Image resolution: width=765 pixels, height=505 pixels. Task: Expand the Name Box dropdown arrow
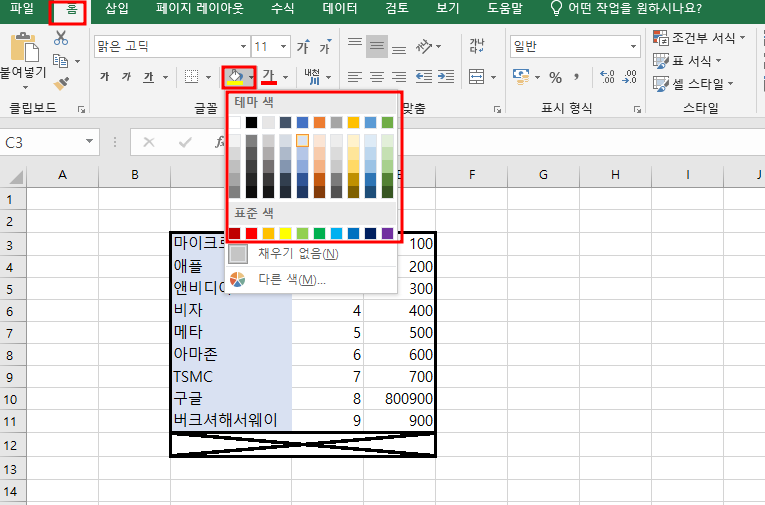click(x=89, y=142)
